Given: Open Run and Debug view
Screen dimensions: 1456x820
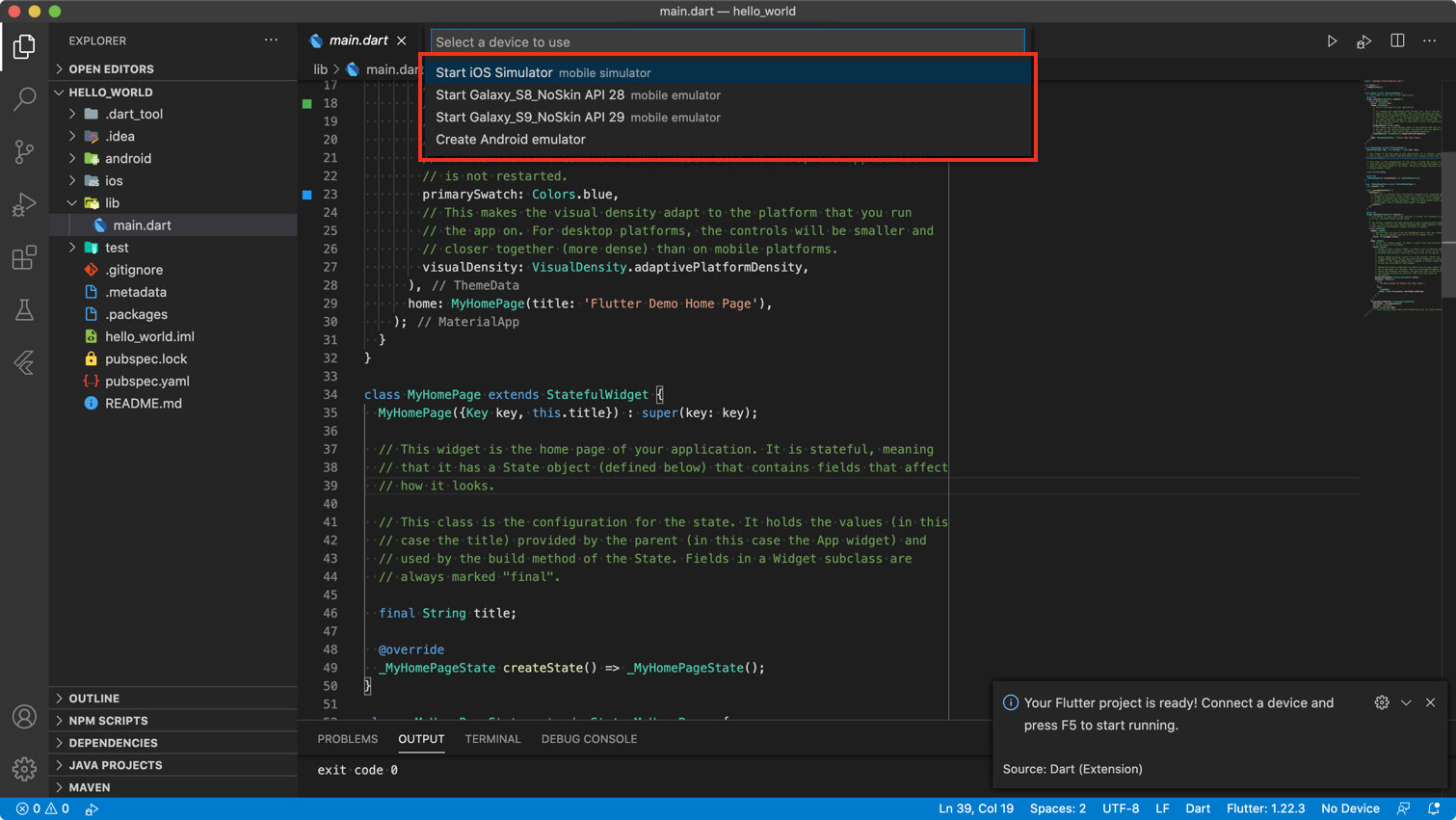Looking at the screenshot, I should tap(24, 204).
